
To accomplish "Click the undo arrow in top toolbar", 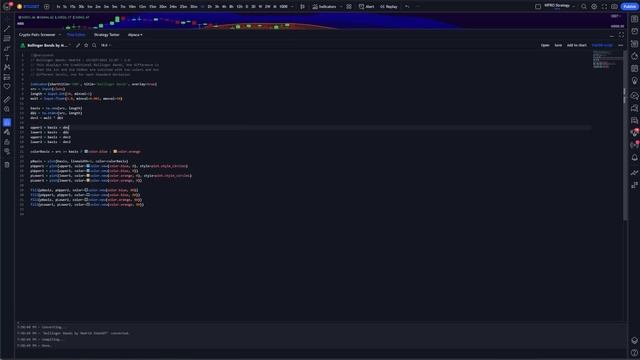I will pyautogui.click(x=407, y=7).
